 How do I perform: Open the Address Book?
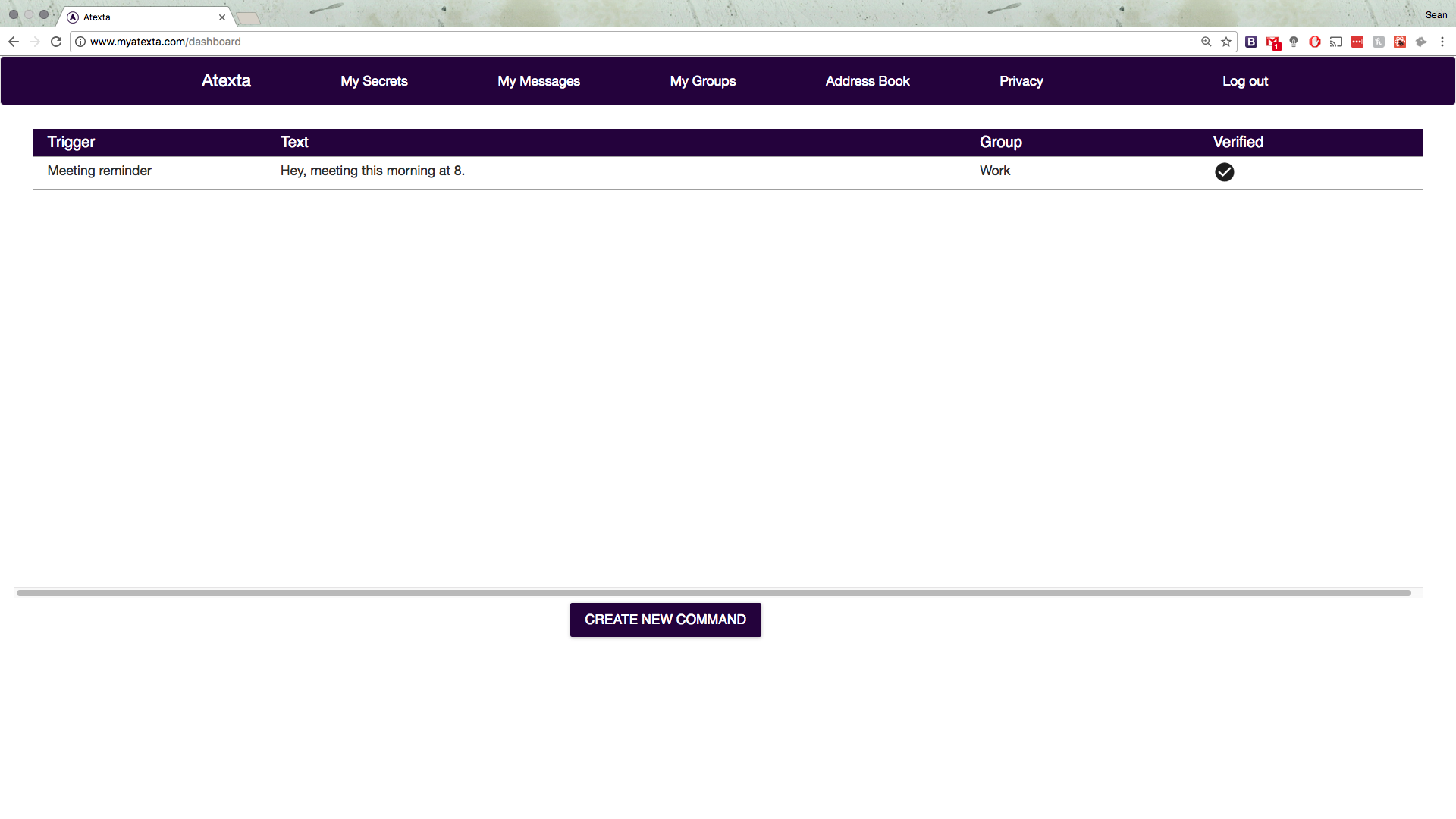click(867, 81)
